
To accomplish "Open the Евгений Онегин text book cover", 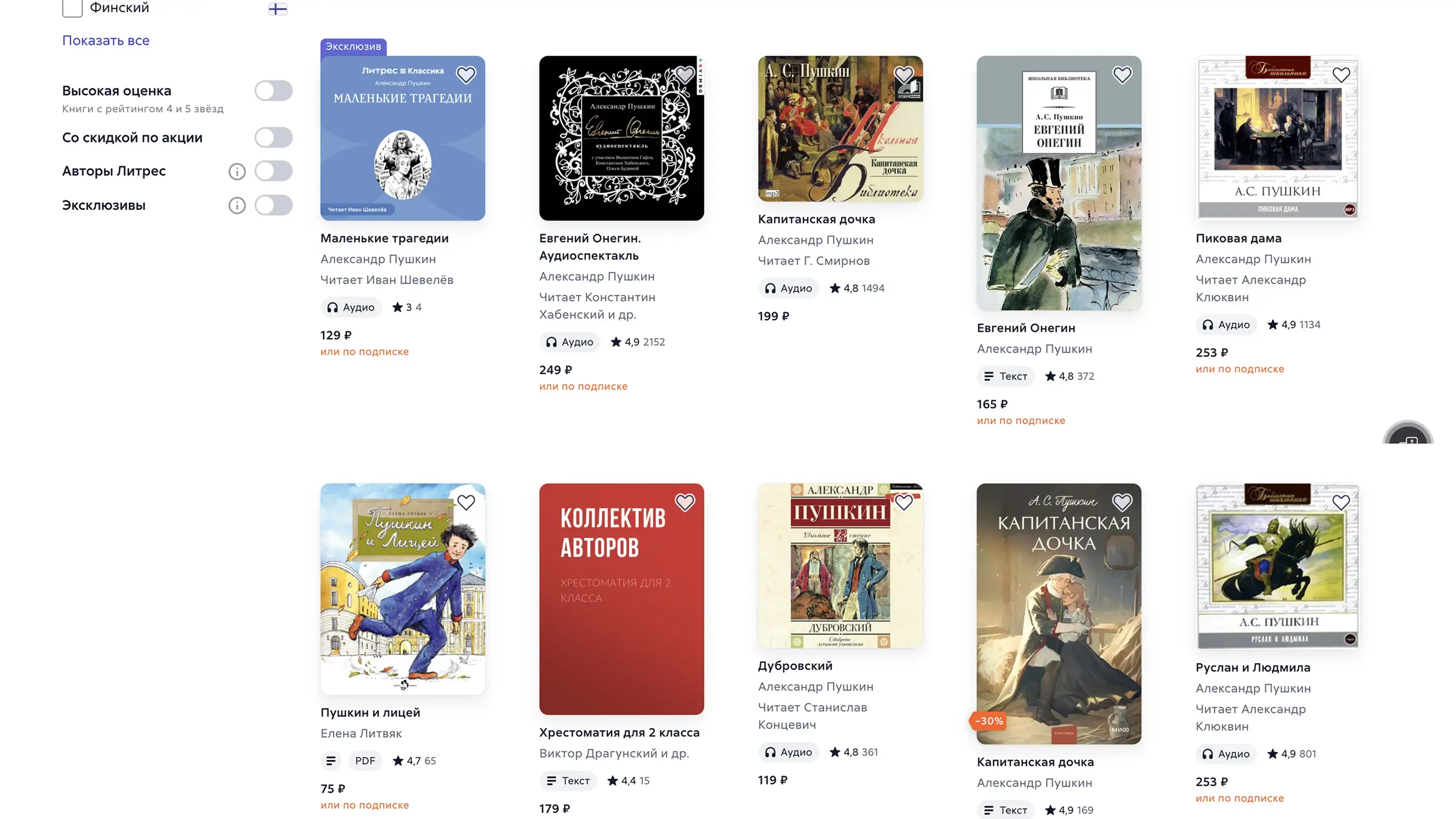I will (x=1059, y=183).
